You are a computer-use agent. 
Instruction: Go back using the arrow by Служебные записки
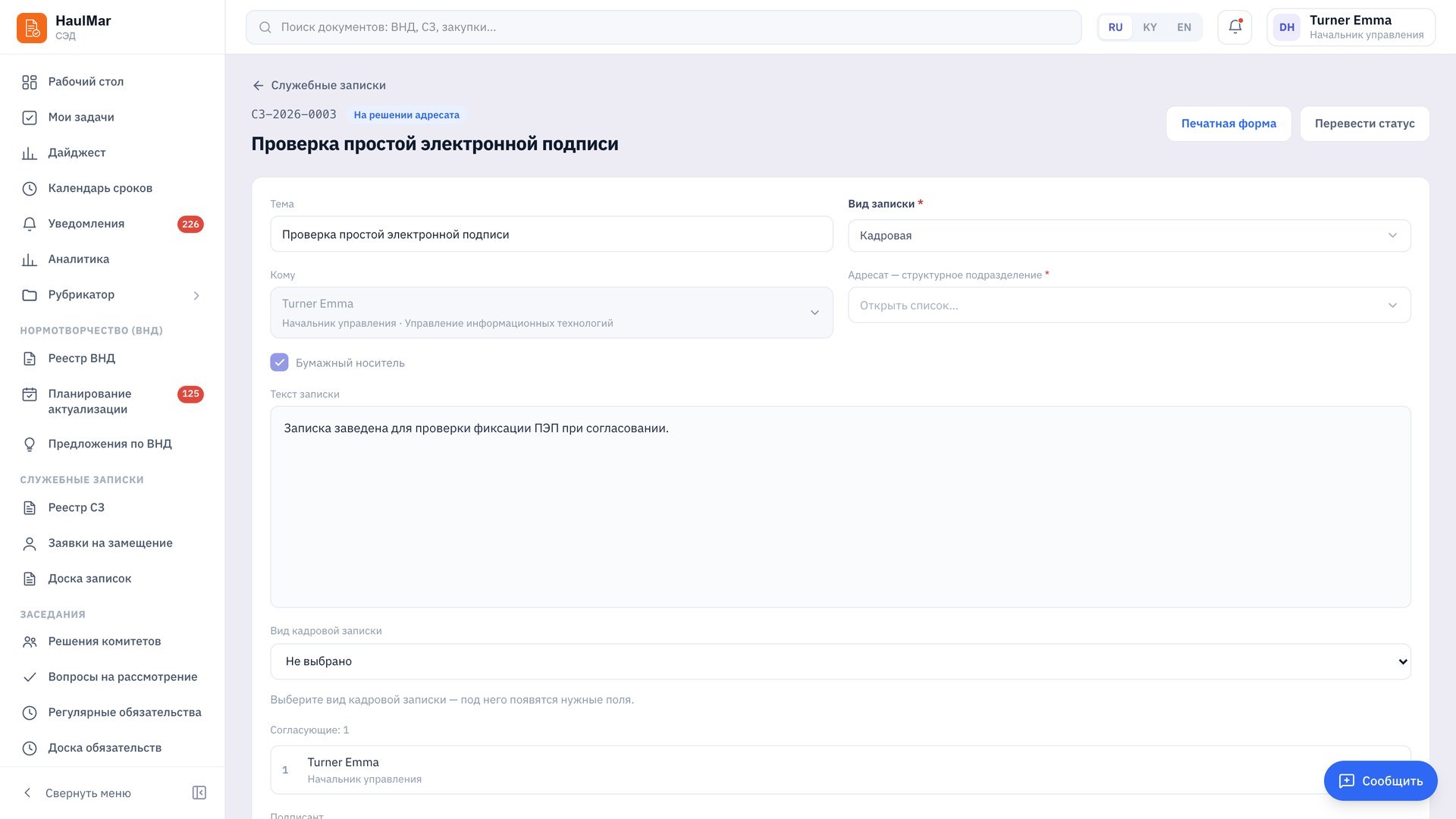coord(259,86)
